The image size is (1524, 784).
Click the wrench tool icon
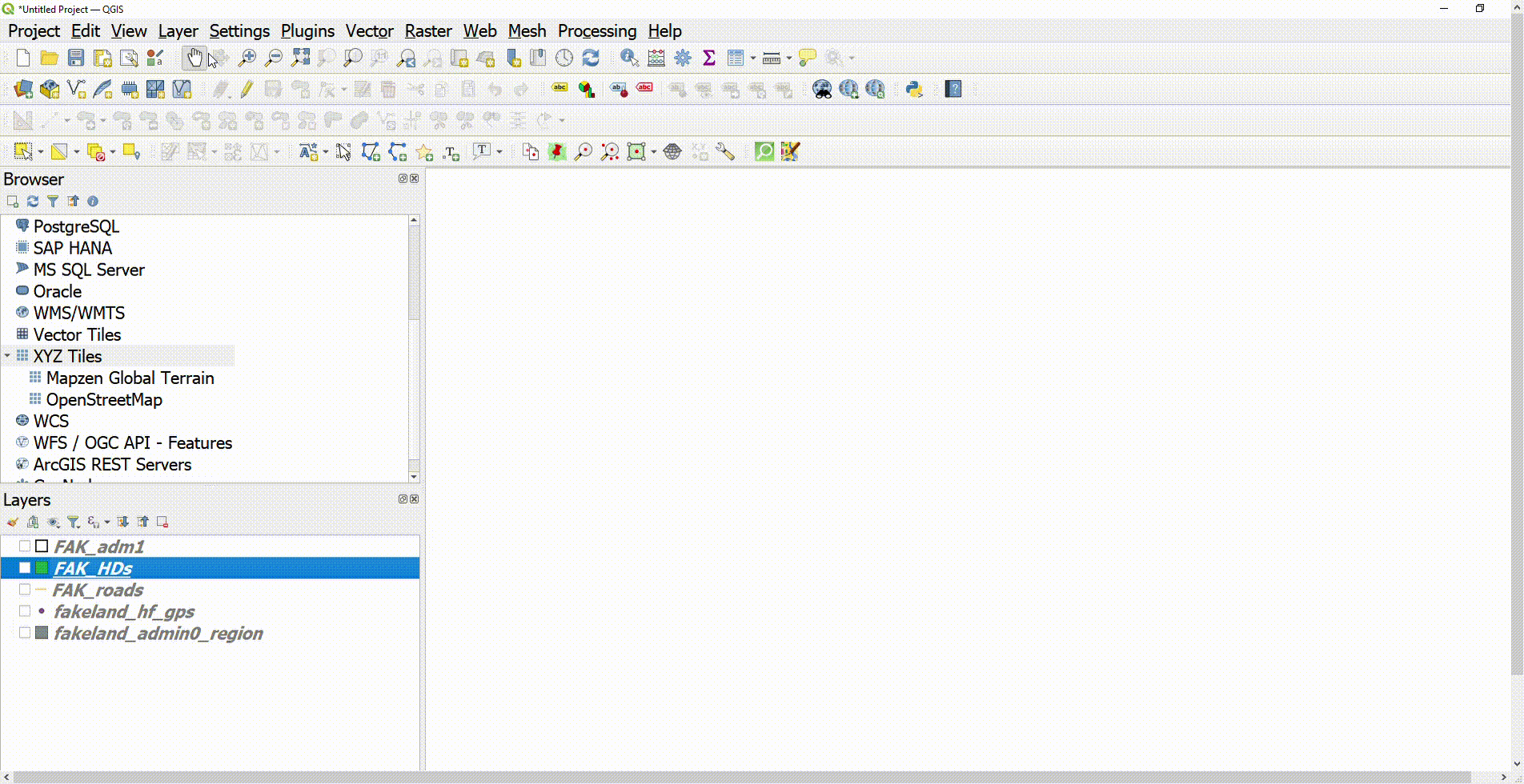(726, 151)
